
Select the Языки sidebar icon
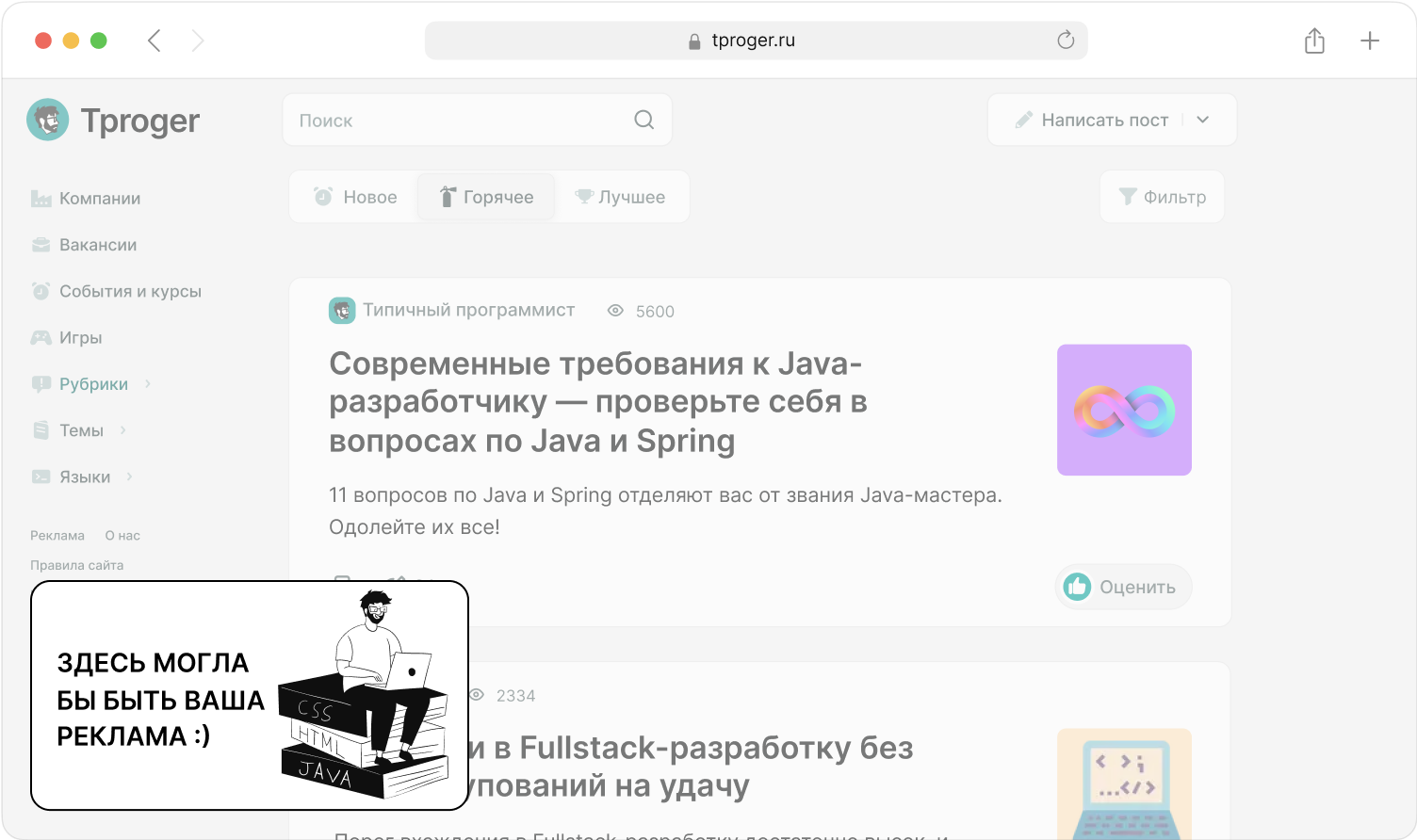coord(41,476)
